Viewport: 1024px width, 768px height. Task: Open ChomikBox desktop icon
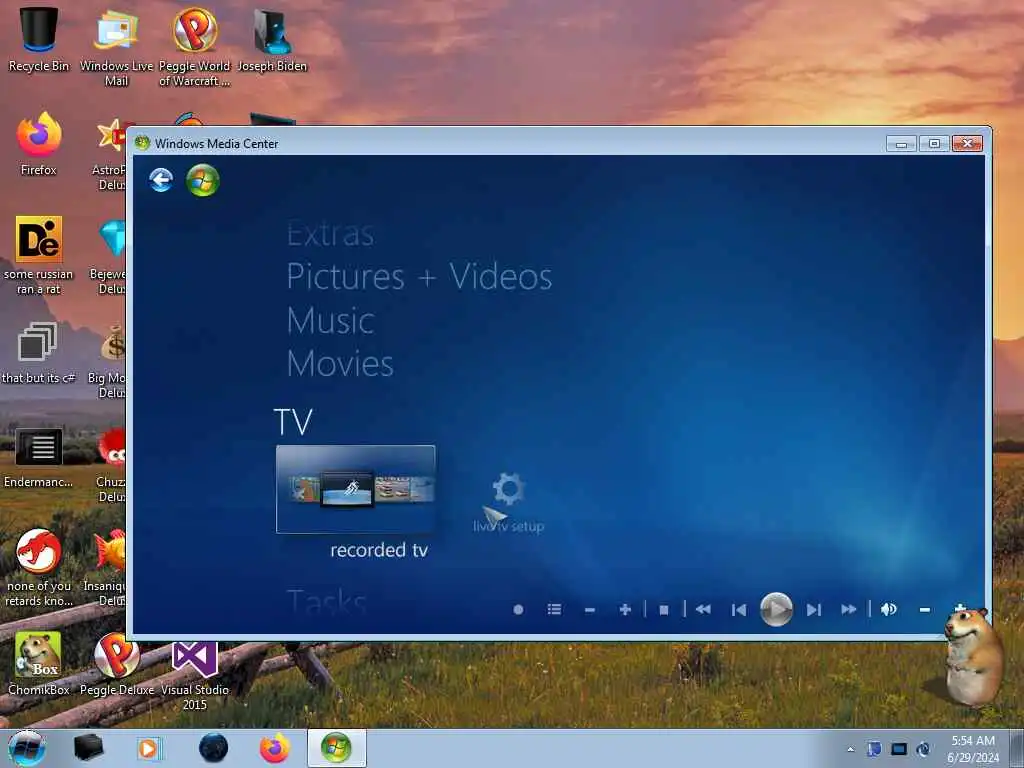click(39, 663)
